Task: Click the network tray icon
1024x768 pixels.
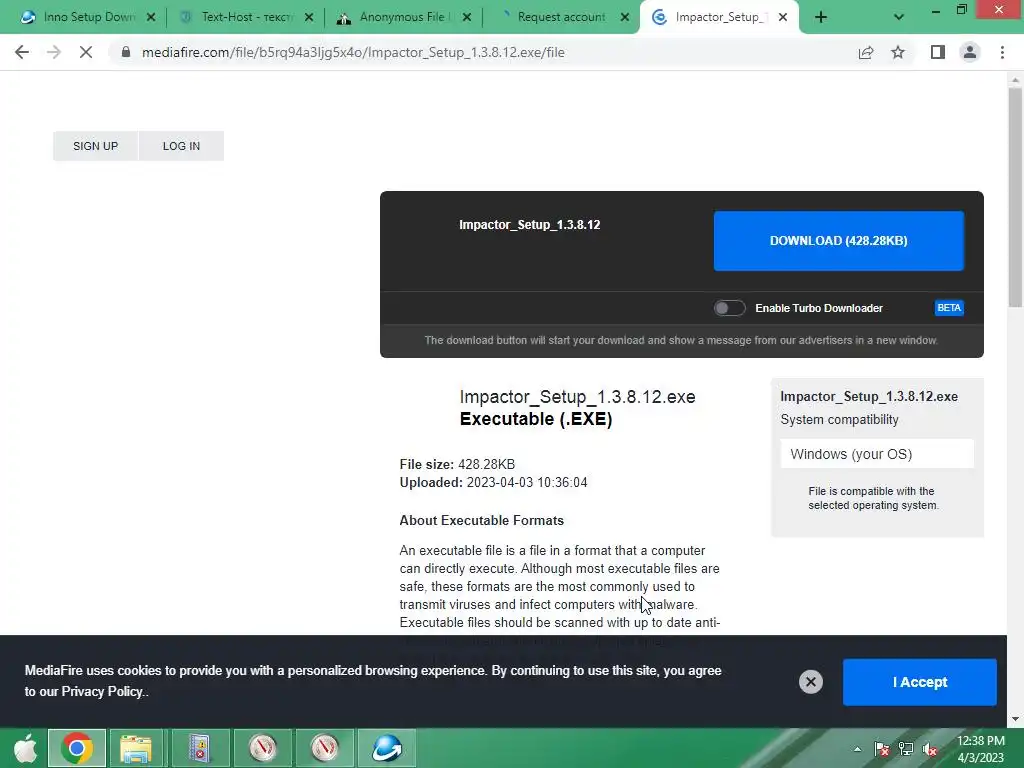Action: coord(906,749)
